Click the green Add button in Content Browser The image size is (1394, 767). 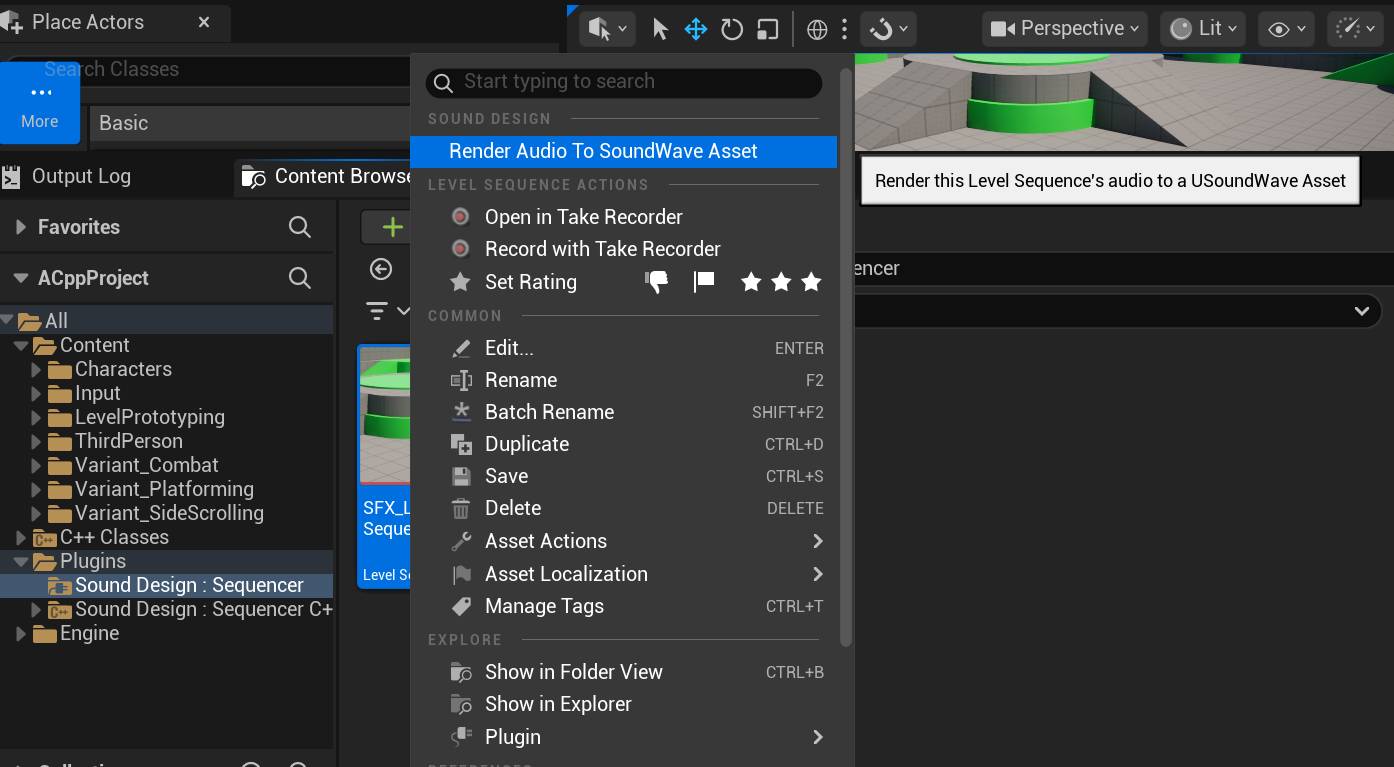390,226
